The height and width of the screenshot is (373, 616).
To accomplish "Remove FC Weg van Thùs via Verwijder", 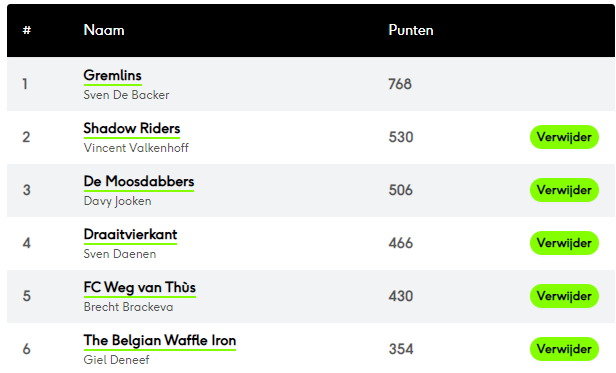I will [564, 296].
